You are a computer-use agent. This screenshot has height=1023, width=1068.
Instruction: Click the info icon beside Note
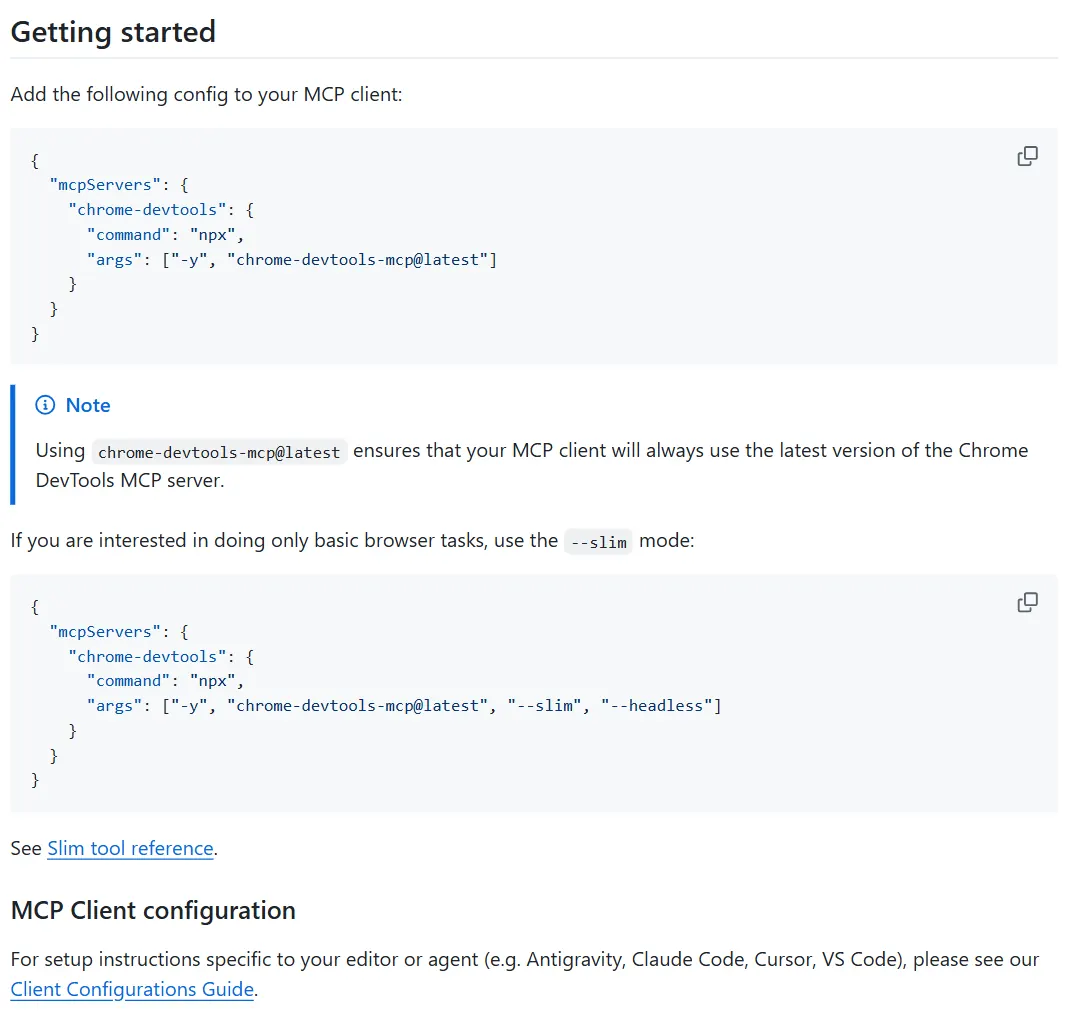(45, 405)
